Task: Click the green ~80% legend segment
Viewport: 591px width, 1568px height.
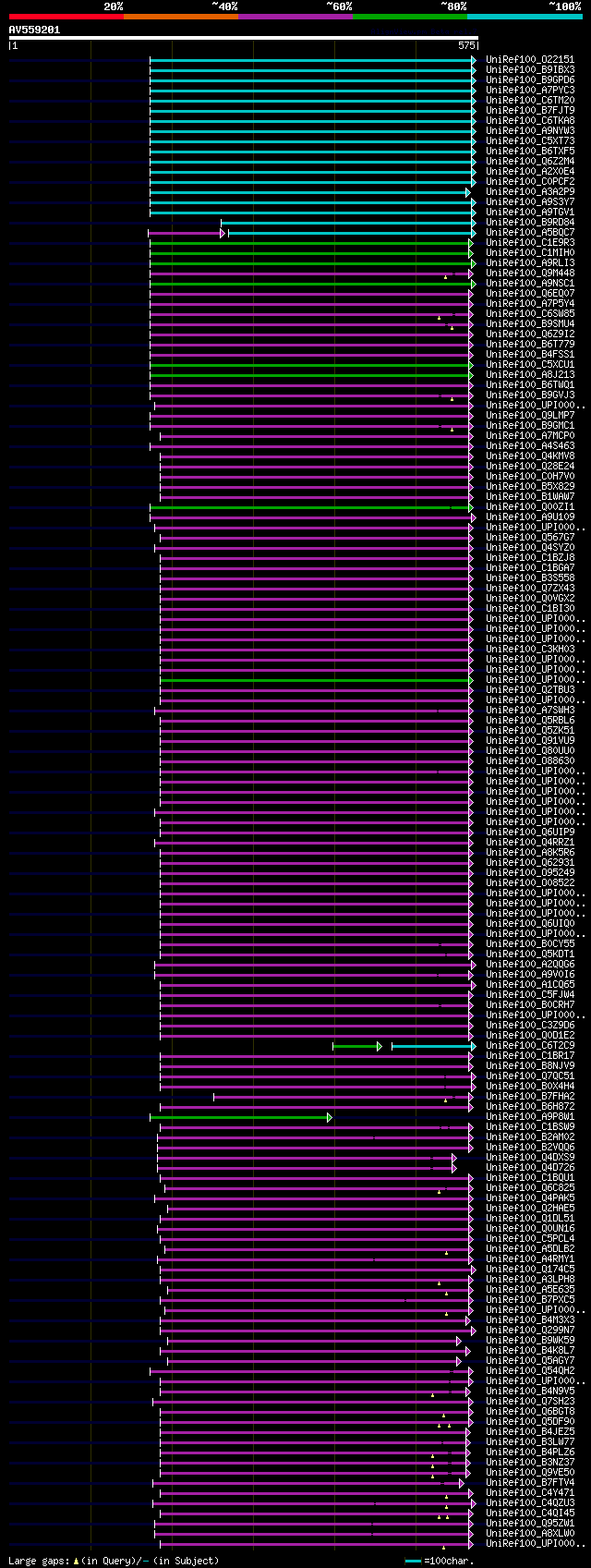Action: tap(410, 16)
